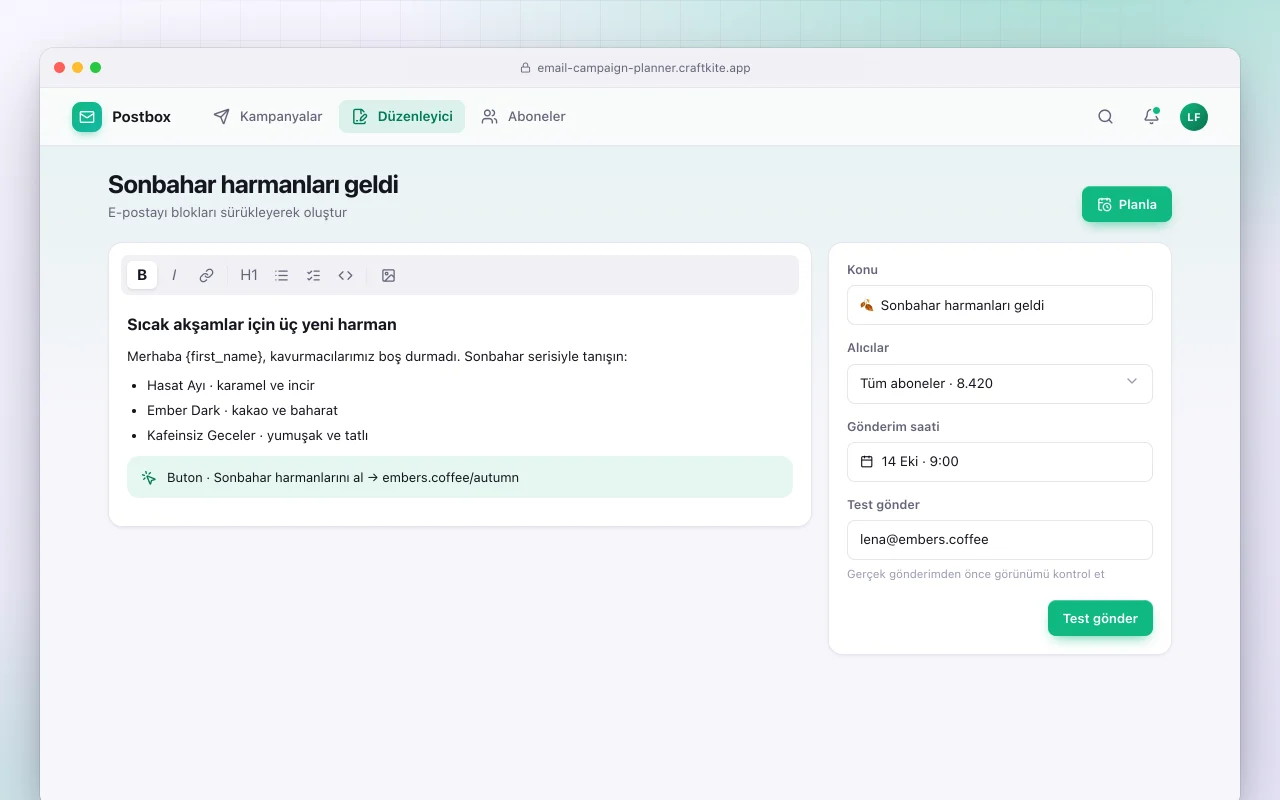Click the Planla button
Viewport: 1280px width, 800px height.
click(1127, 204)
